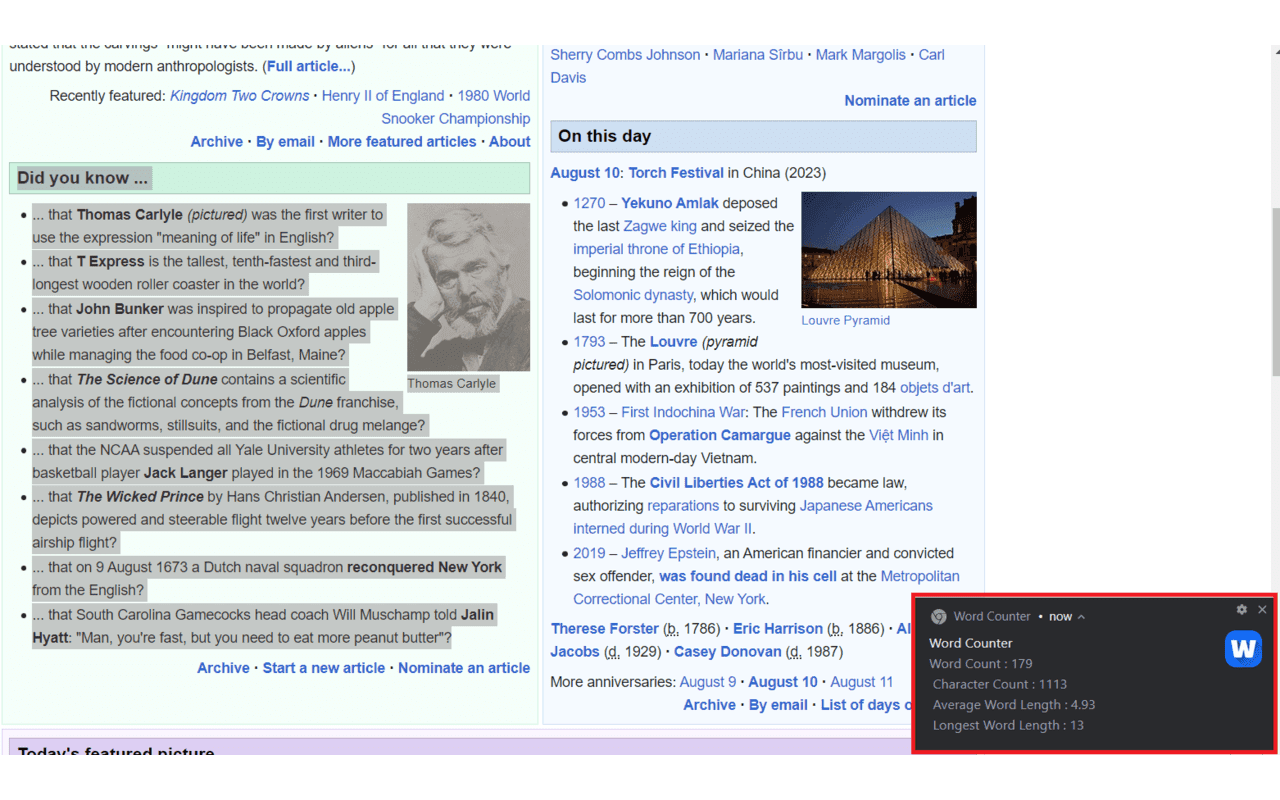Screen dimensions: 1280x800
Task: Open the Mariana Sîrbu link
Action: [x=758, y=55]
